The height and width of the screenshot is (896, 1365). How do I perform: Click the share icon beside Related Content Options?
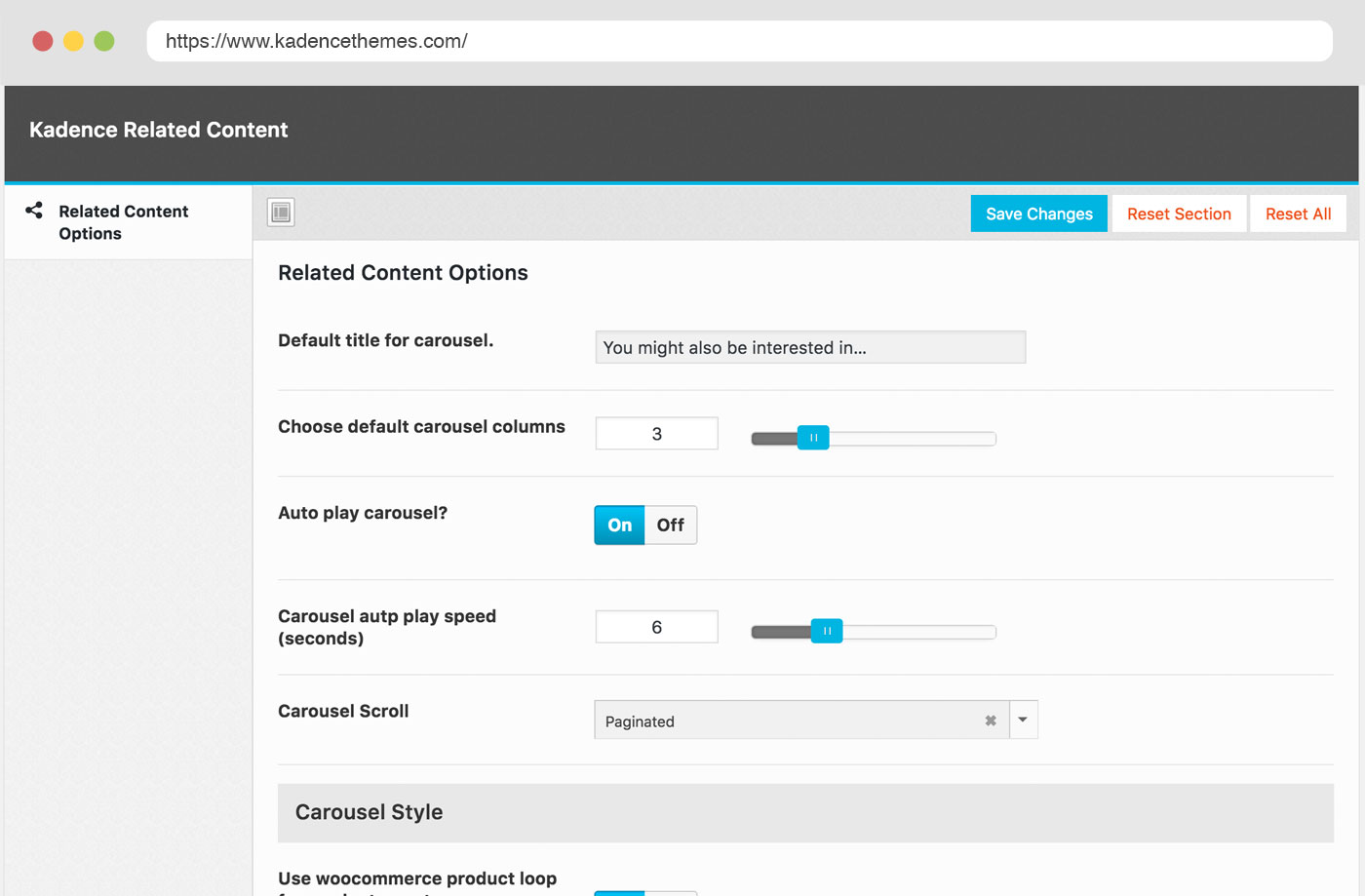[34, 210]
